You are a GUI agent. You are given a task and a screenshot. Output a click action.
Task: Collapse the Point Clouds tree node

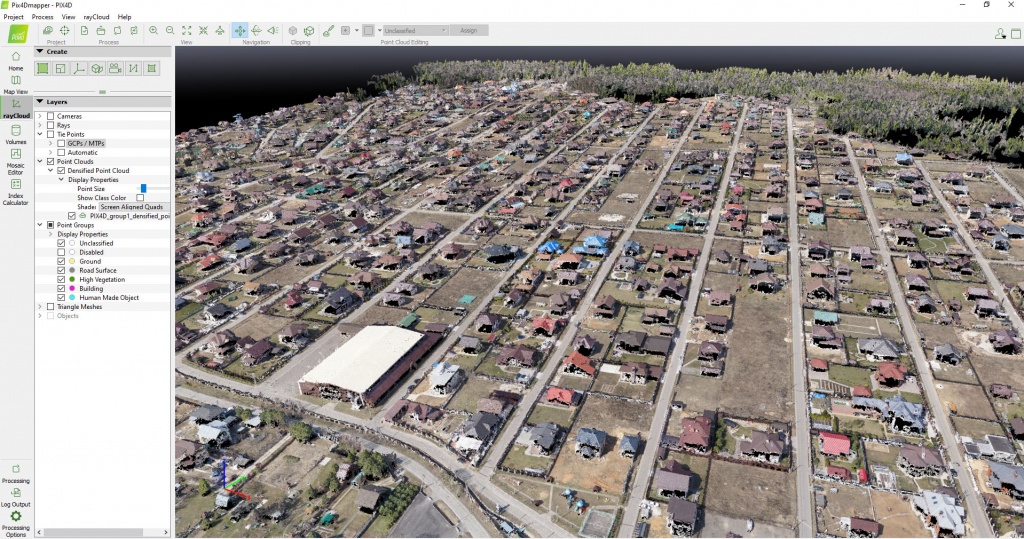coord(40,161)
